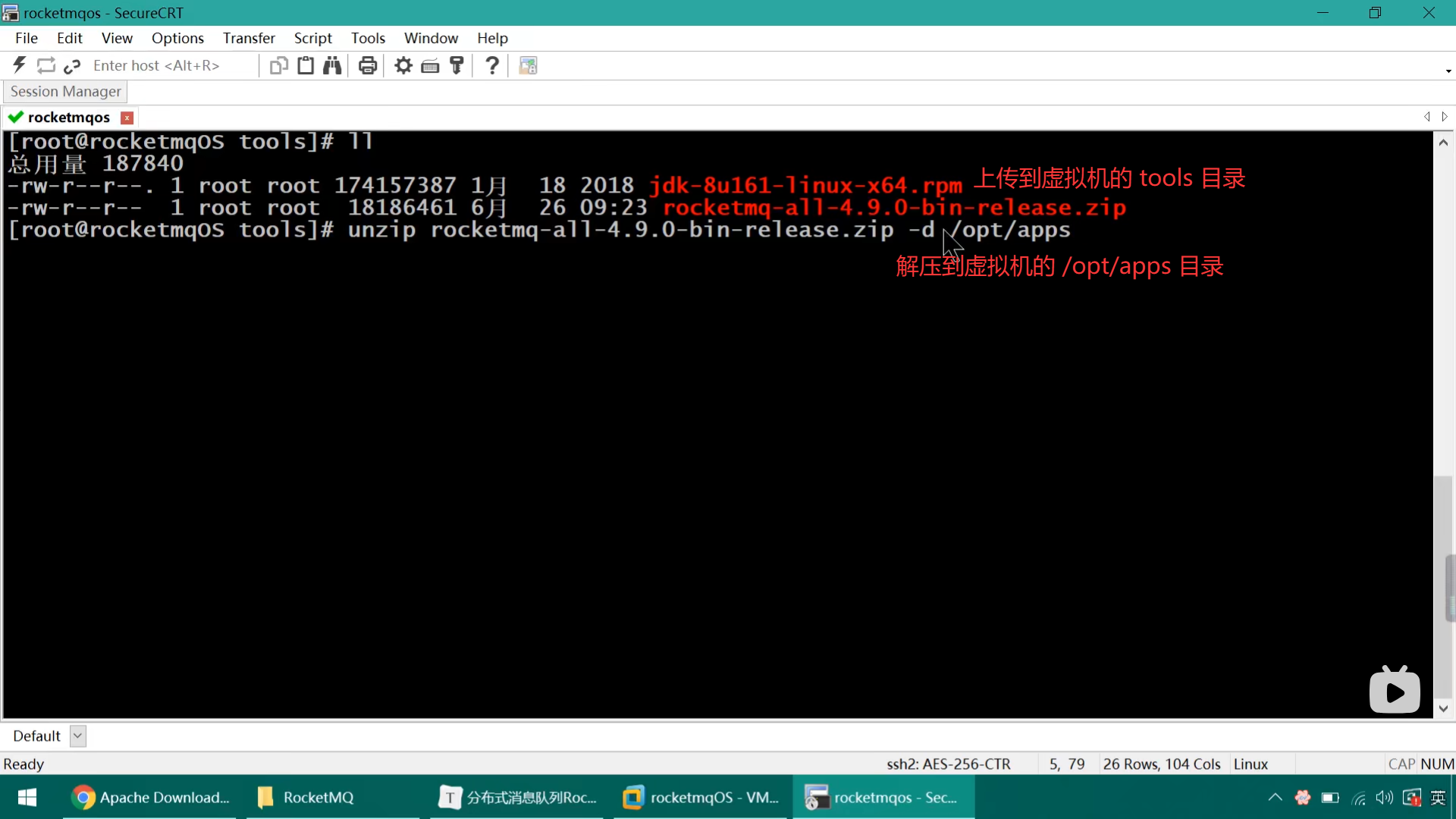Screen dimensions: 1456x819
Task: Click the Quick Connect lightning icon
Action: [x=20, y=66]
